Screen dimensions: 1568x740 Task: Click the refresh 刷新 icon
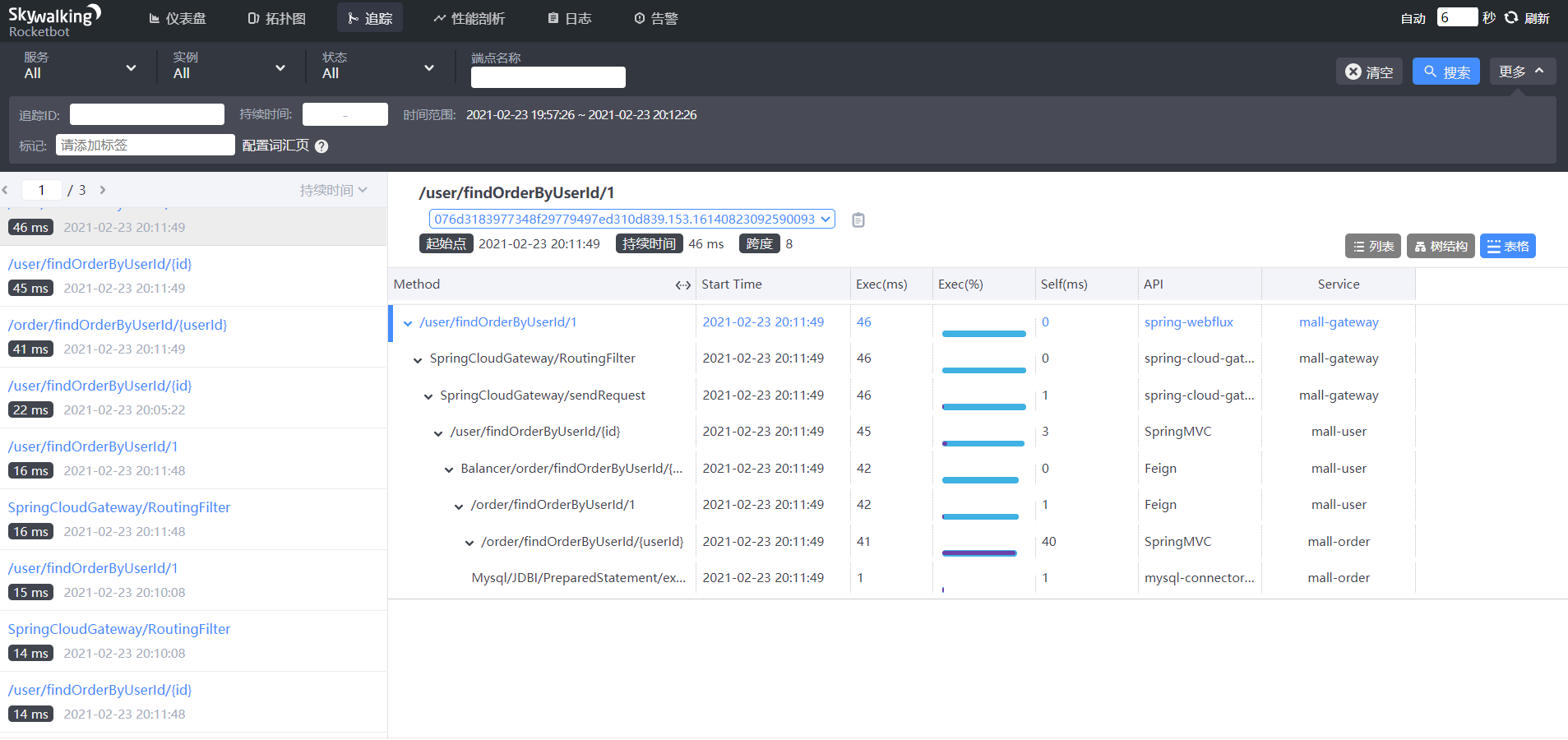pyautogui.click(x=1511, y=17)
